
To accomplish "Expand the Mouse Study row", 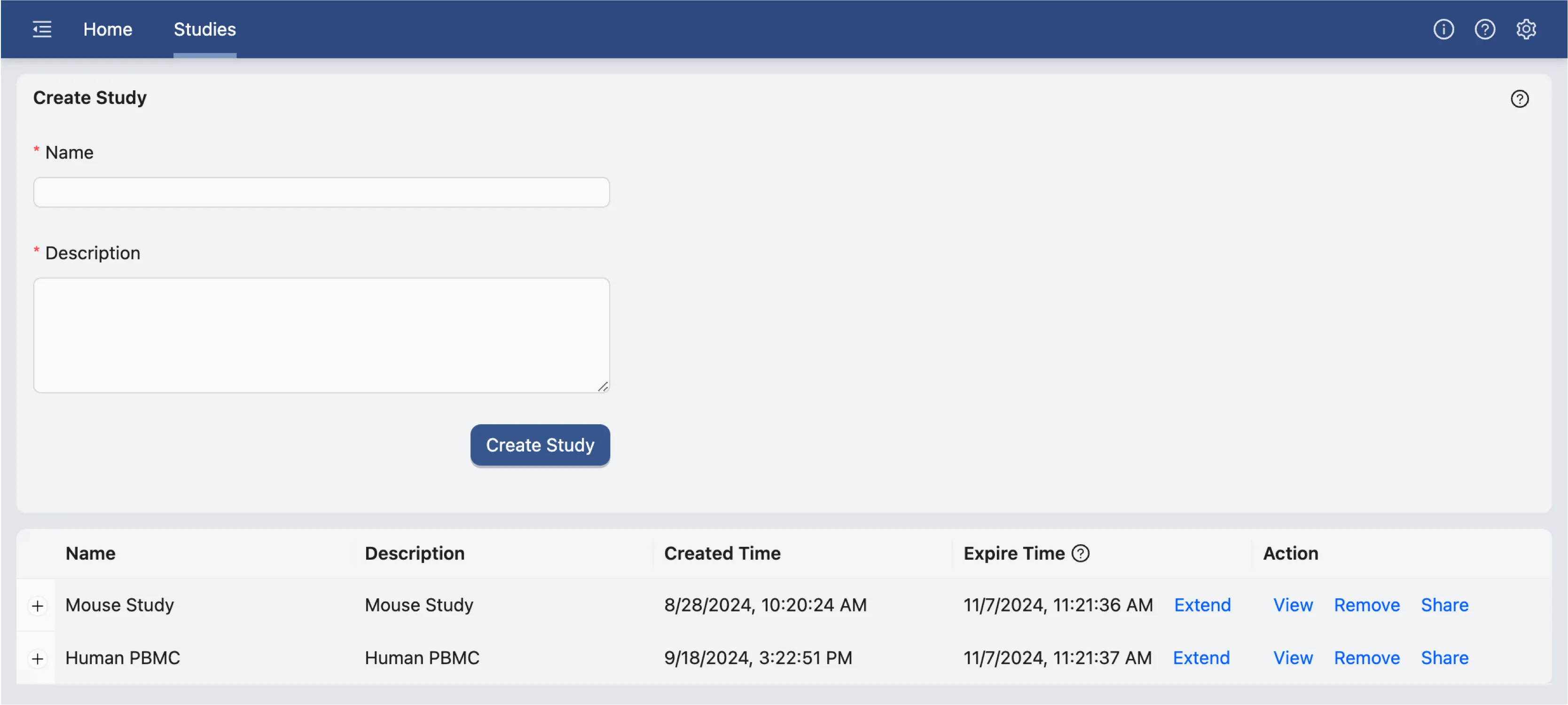I will (38, 606).
